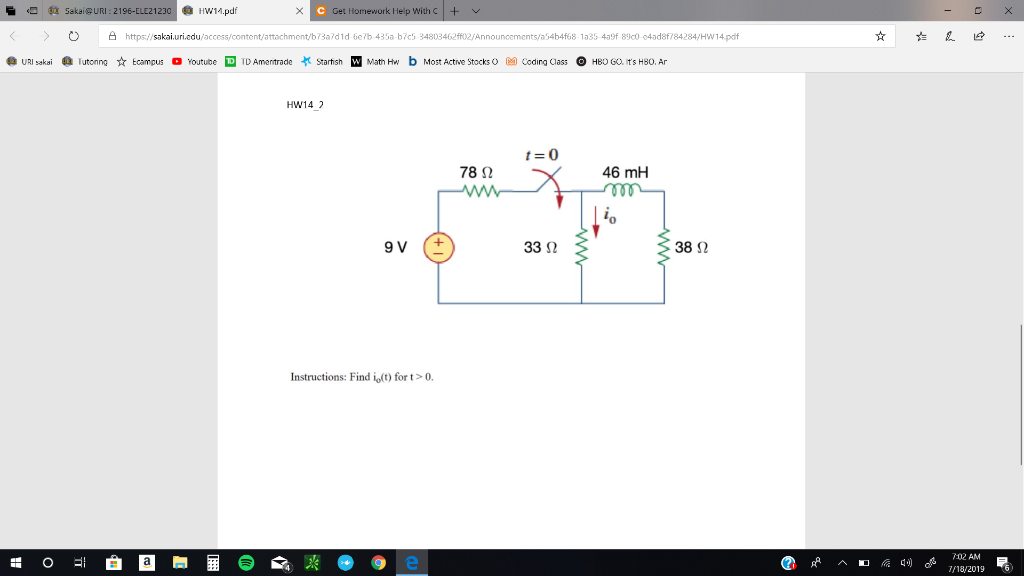
Task: Launch Spotify from the taskbar
Action: [x=246, y=561]
